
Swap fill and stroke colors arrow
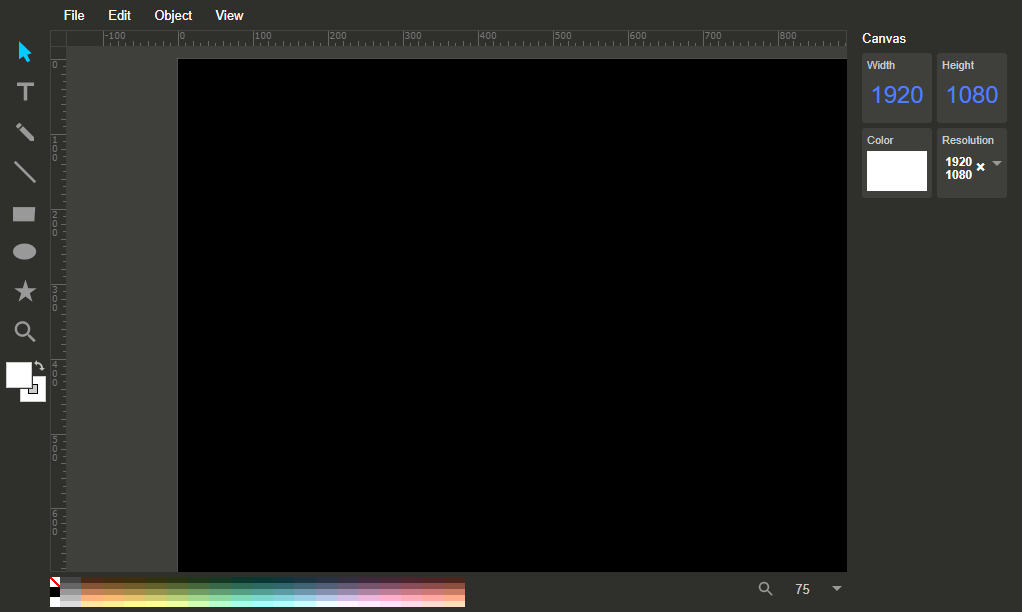[40, 366]
